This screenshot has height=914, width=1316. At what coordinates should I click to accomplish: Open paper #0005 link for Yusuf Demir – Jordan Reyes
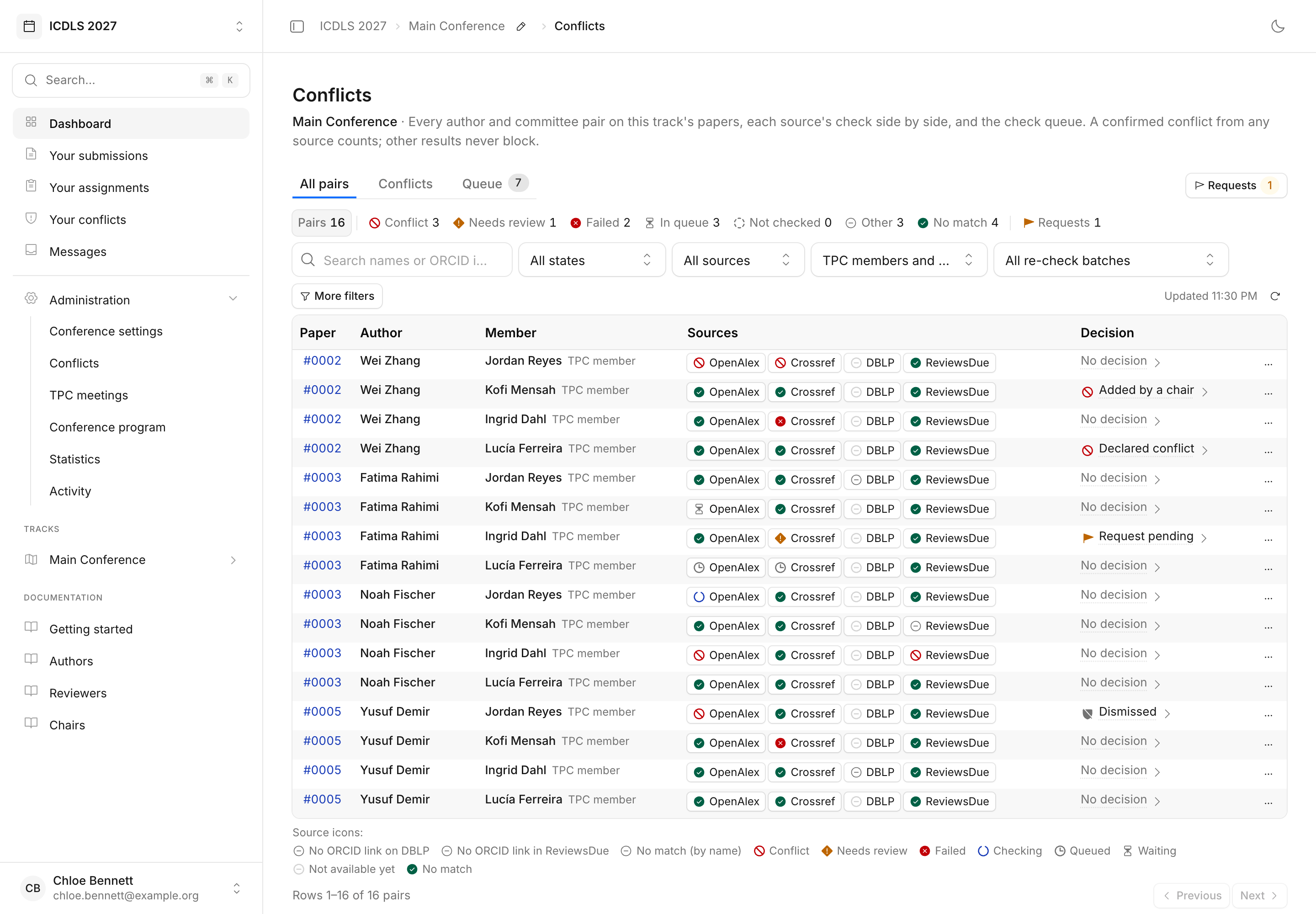click(x=322, y=712)
